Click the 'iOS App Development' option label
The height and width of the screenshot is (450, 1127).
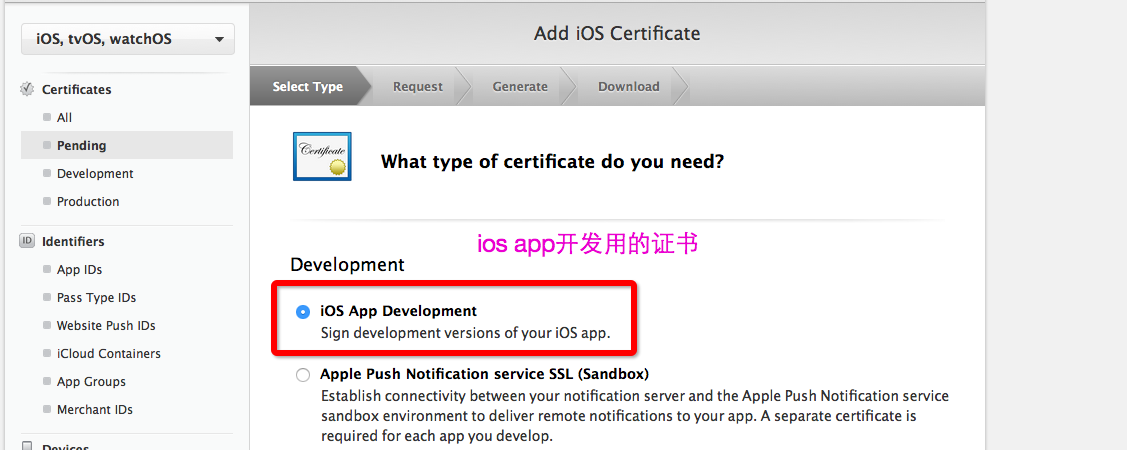(398, 311)
